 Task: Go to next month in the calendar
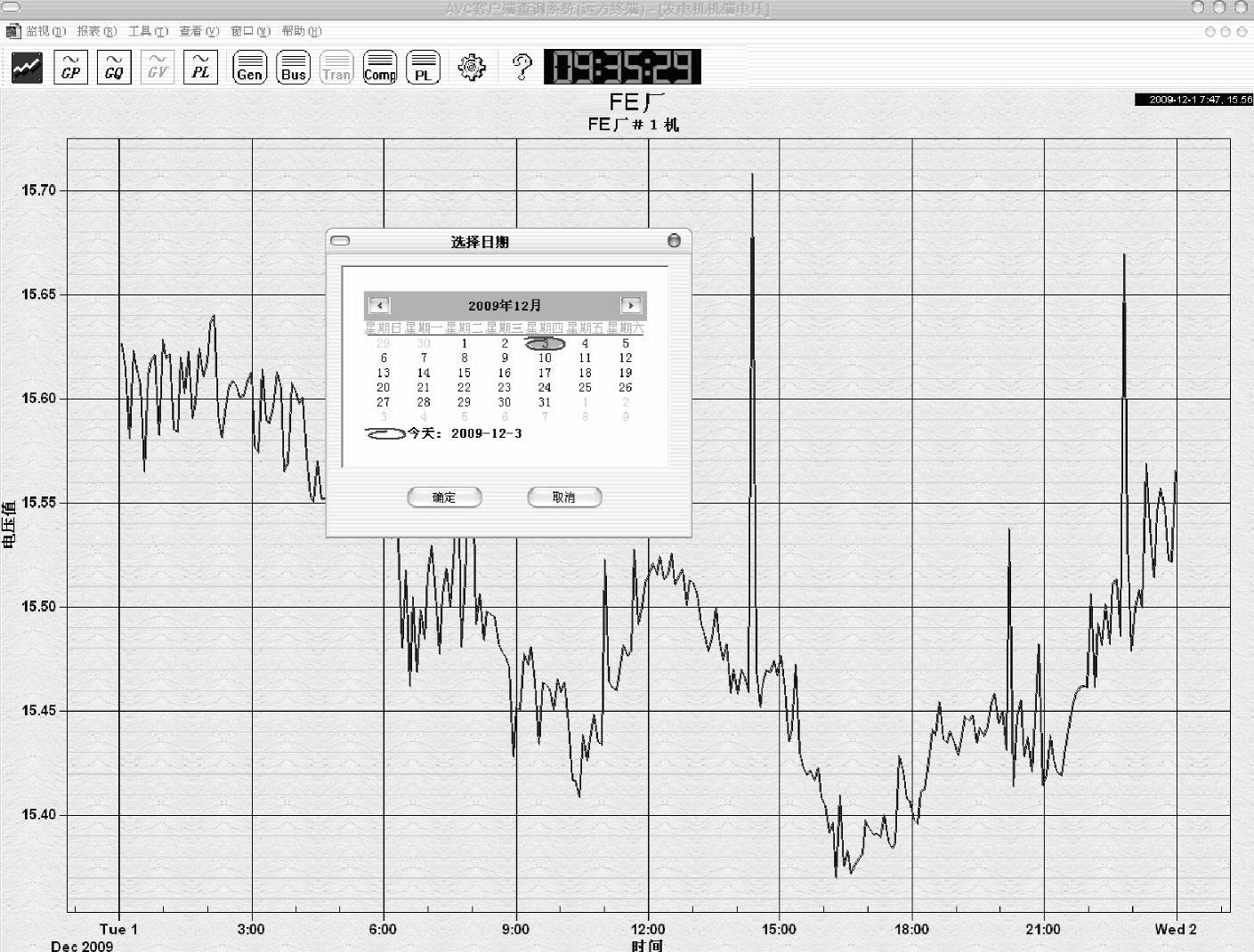click(631, 305)
